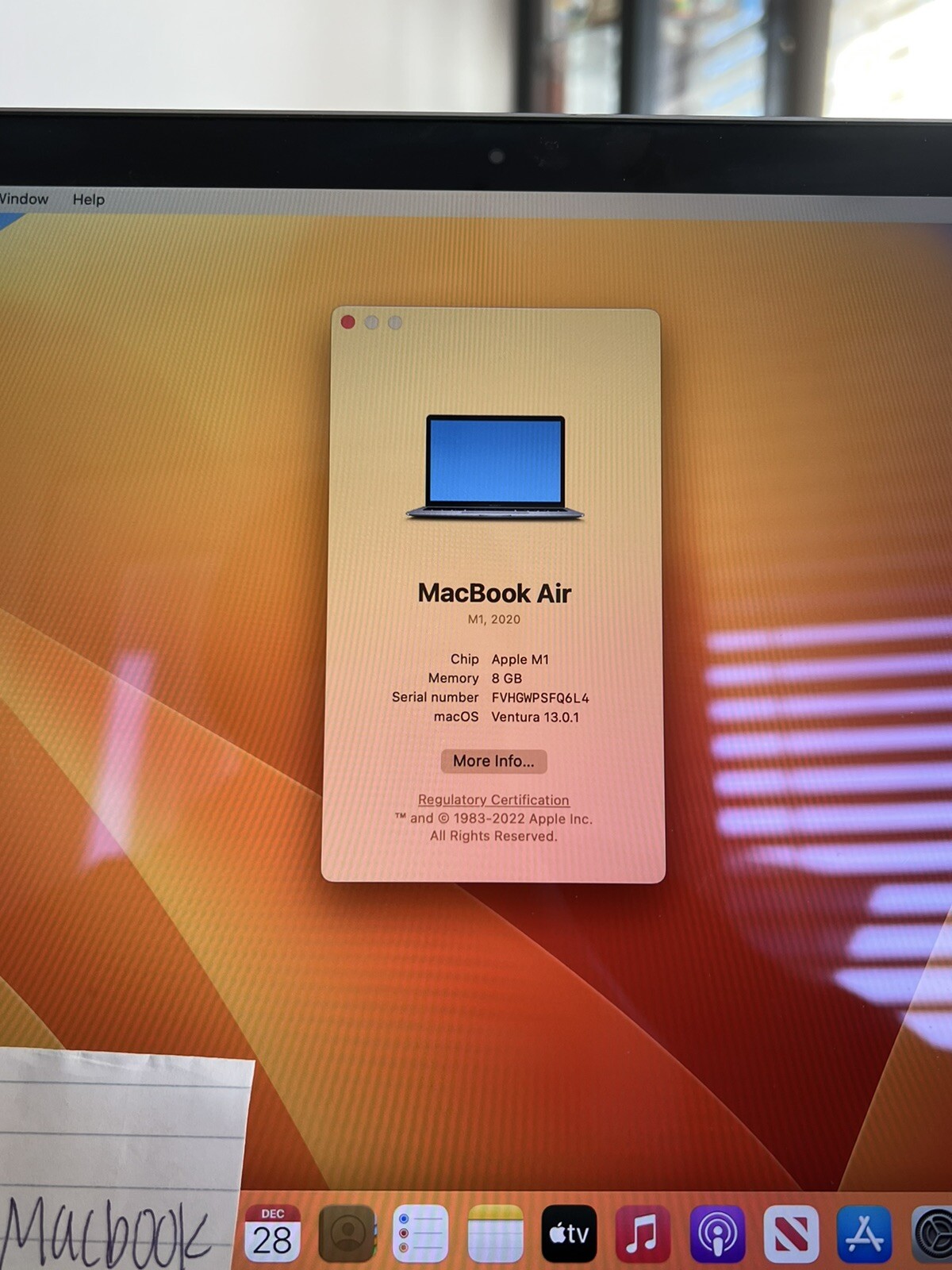The image size is (952, 1270).
Task: Open System Settings gear in the Dock
Action: point(932,1233)
